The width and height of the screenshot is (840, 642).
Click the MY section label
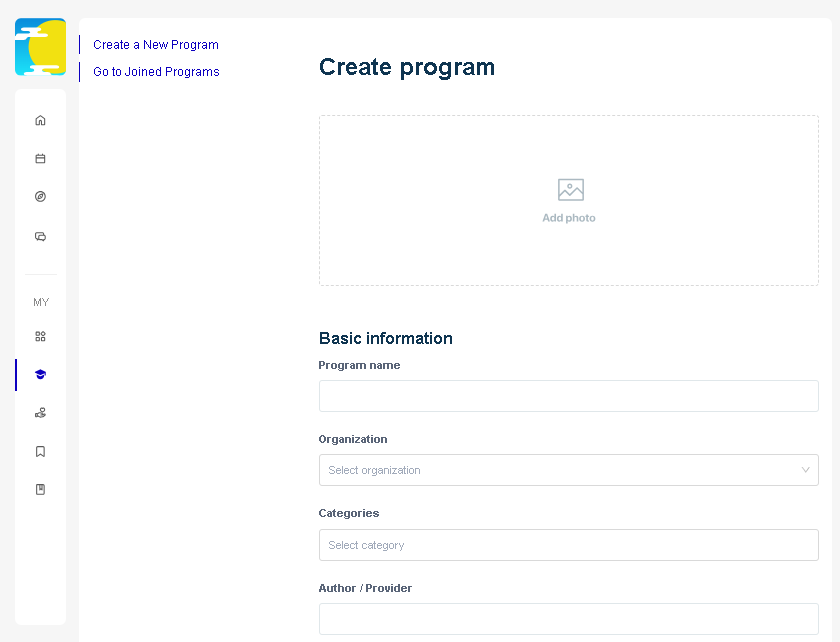click(x=41, y=302)
